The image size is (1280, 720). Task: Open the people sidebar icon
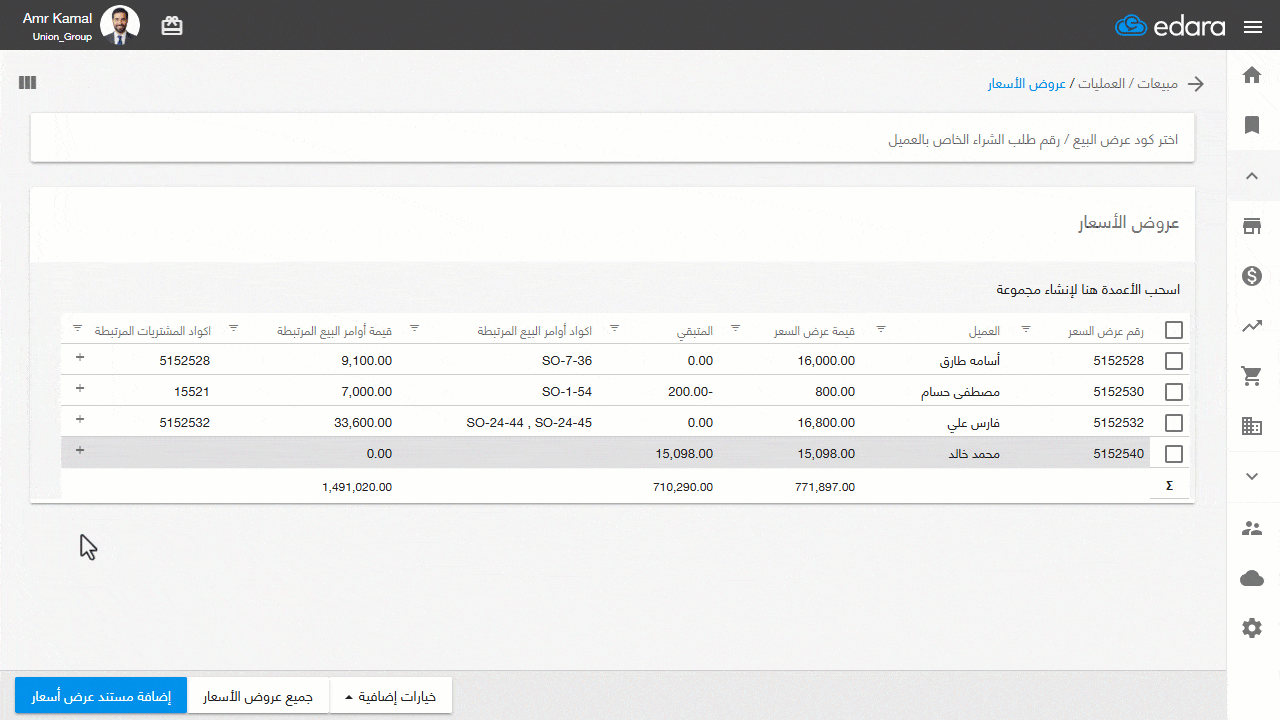coord(1252,528)
